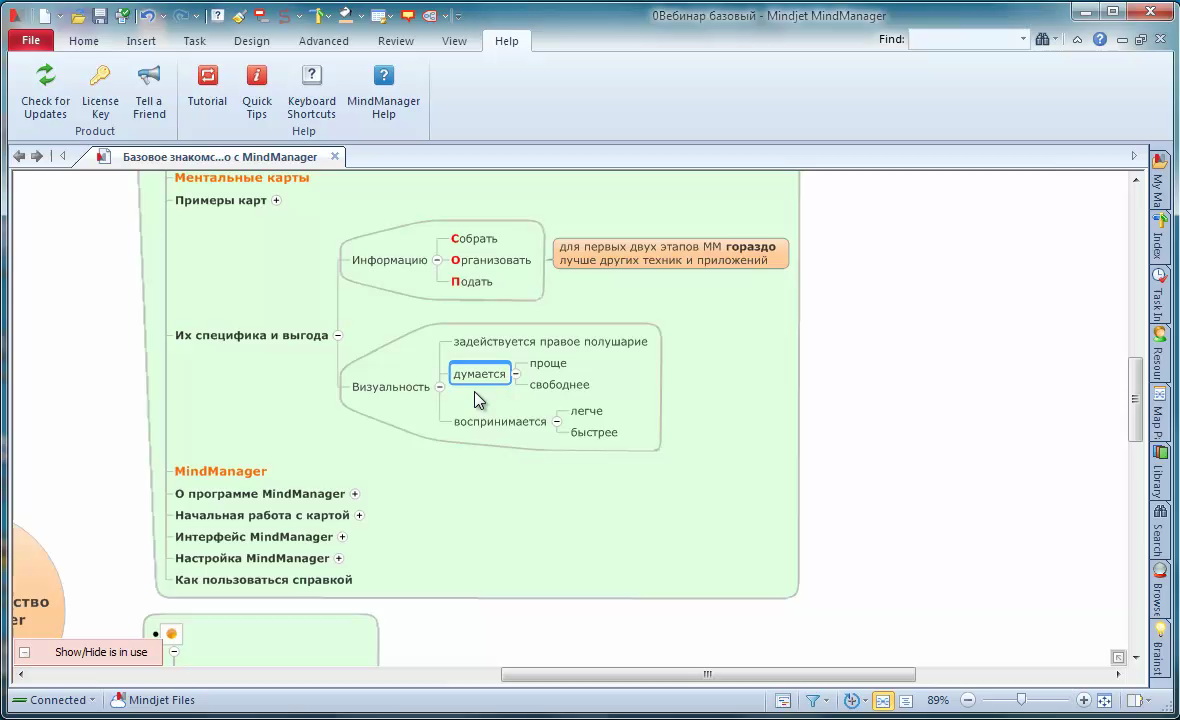Click the blue help question mark icon
This screenshot has height=720, width=1180.
click(x=1099, y=39)
